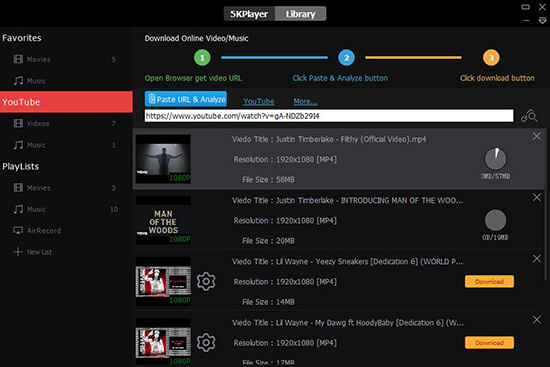The width and height of the screenshot is (550, 367).
Task: Remove the Filthy video from list
Action: (537, 136)
